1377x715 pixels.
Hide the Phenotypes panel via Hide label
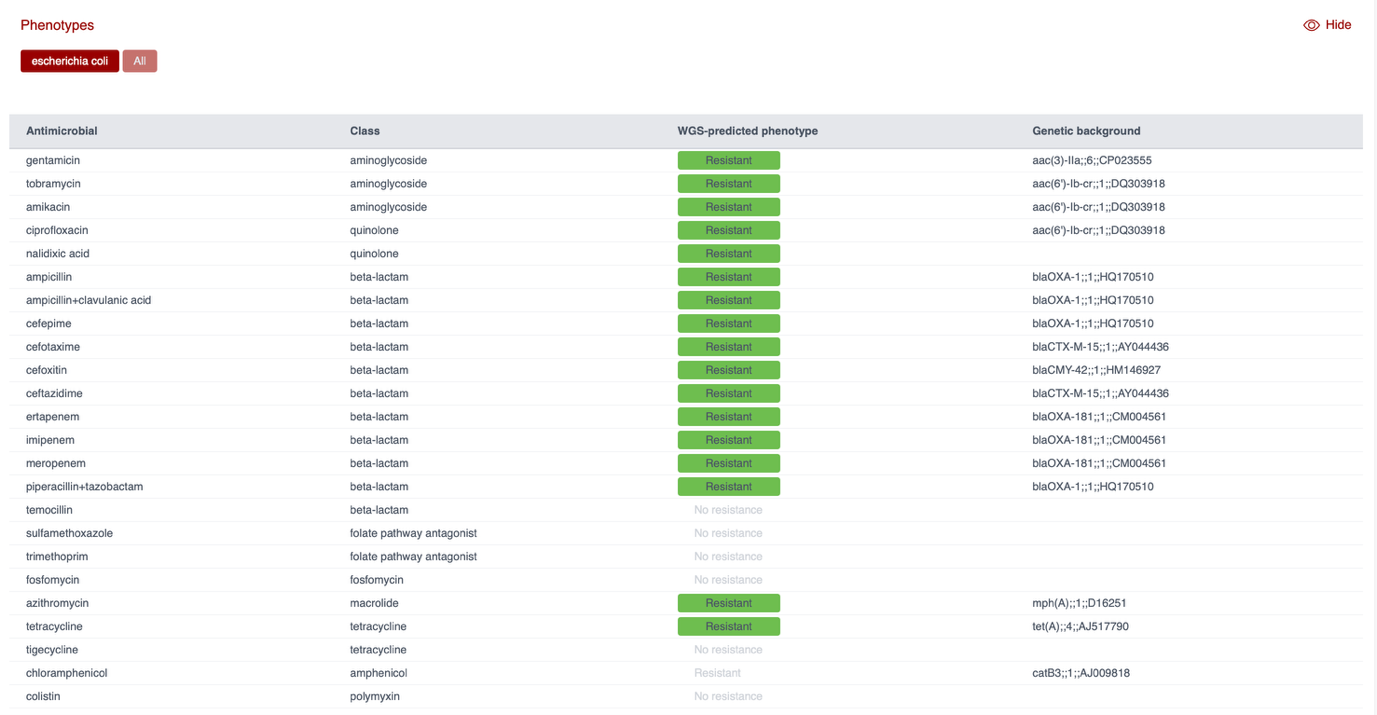pyautogui.click(x=1338, y=25)
